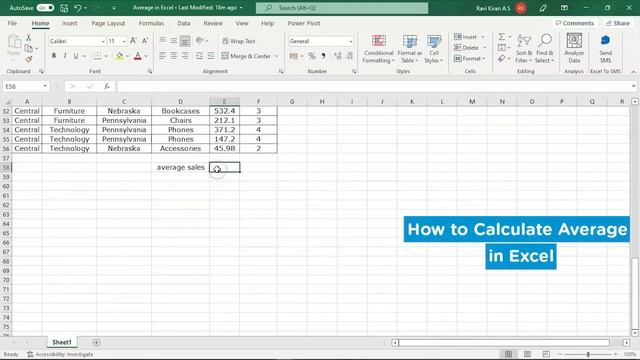Click the Copy icon in Clipboard group
Screen dimensions: 640x360
[29, 48]
